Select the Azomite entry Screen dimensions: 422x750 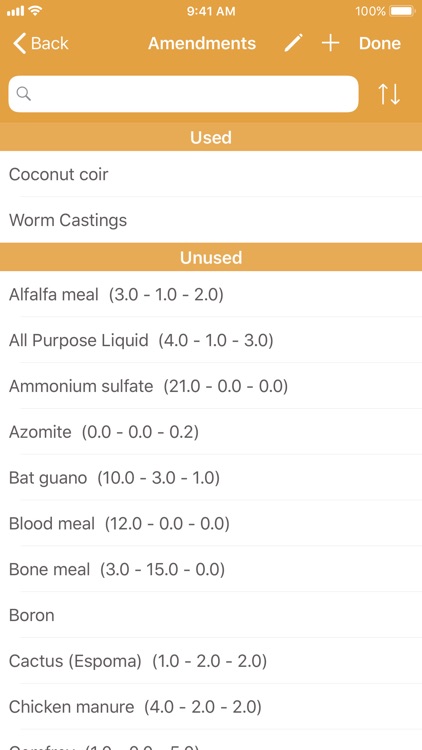coord(211,432)
